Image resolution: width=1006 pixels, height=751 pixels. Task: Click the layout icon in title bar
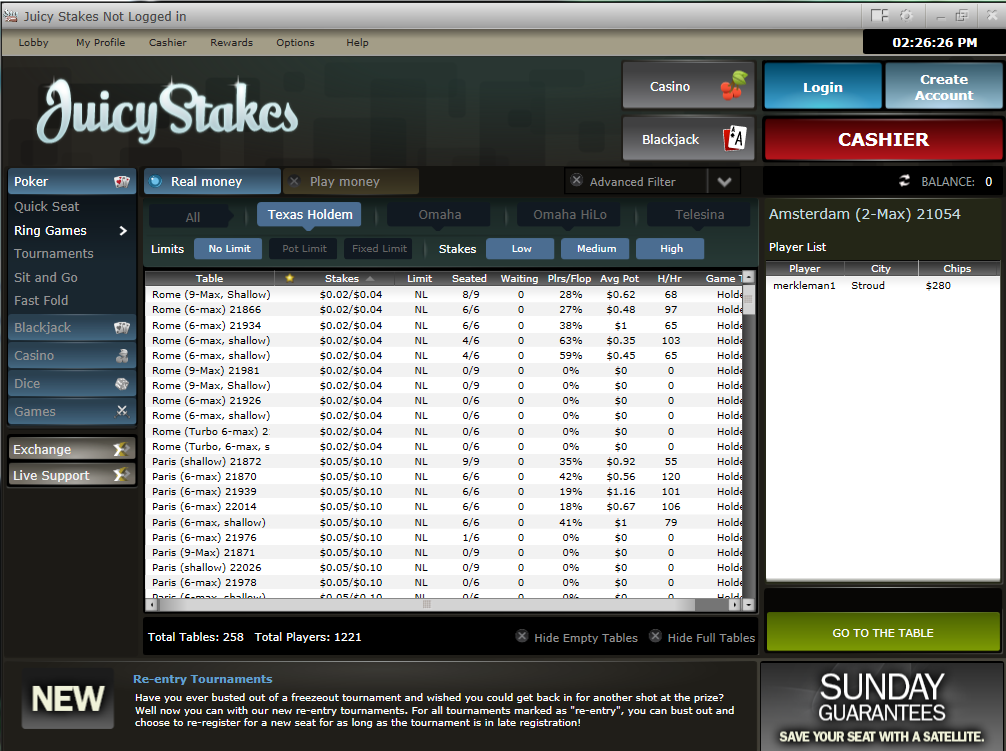click(x=879, y=15)
